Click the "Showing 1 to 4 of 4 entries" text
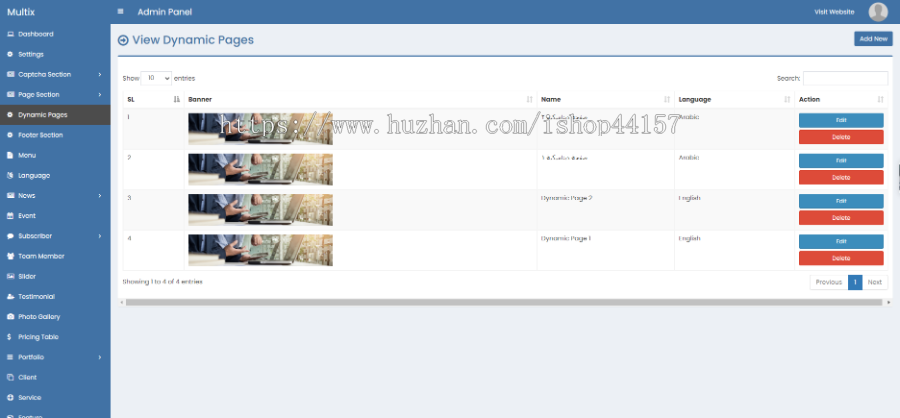Image resolution: width=900 pixels, height=418 pixels. pyautogui.click(x=162, y=282)
